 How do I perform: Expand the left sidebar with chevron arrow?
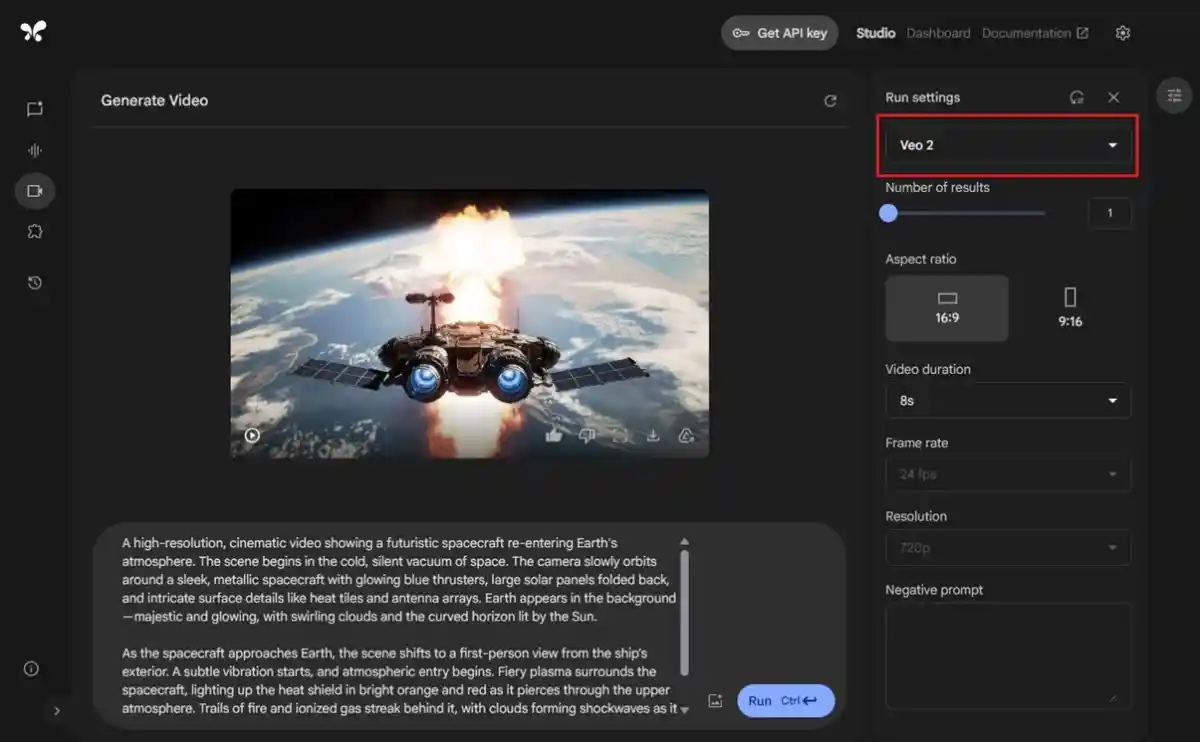click(x=57, y=711)
